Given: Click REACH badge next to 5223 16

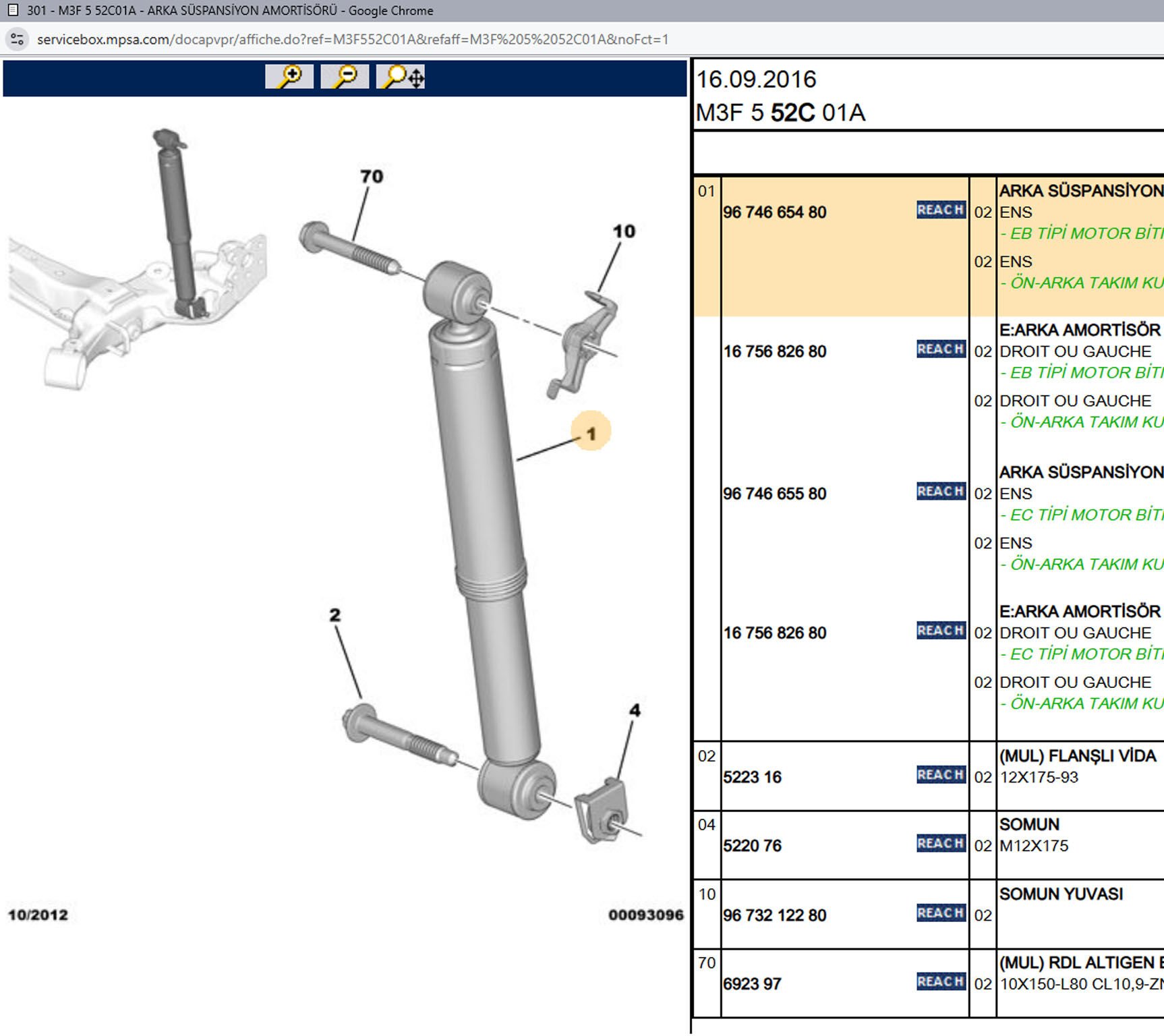Looking at the screenshot, I should pyautogui.click(x=941, y=775).
